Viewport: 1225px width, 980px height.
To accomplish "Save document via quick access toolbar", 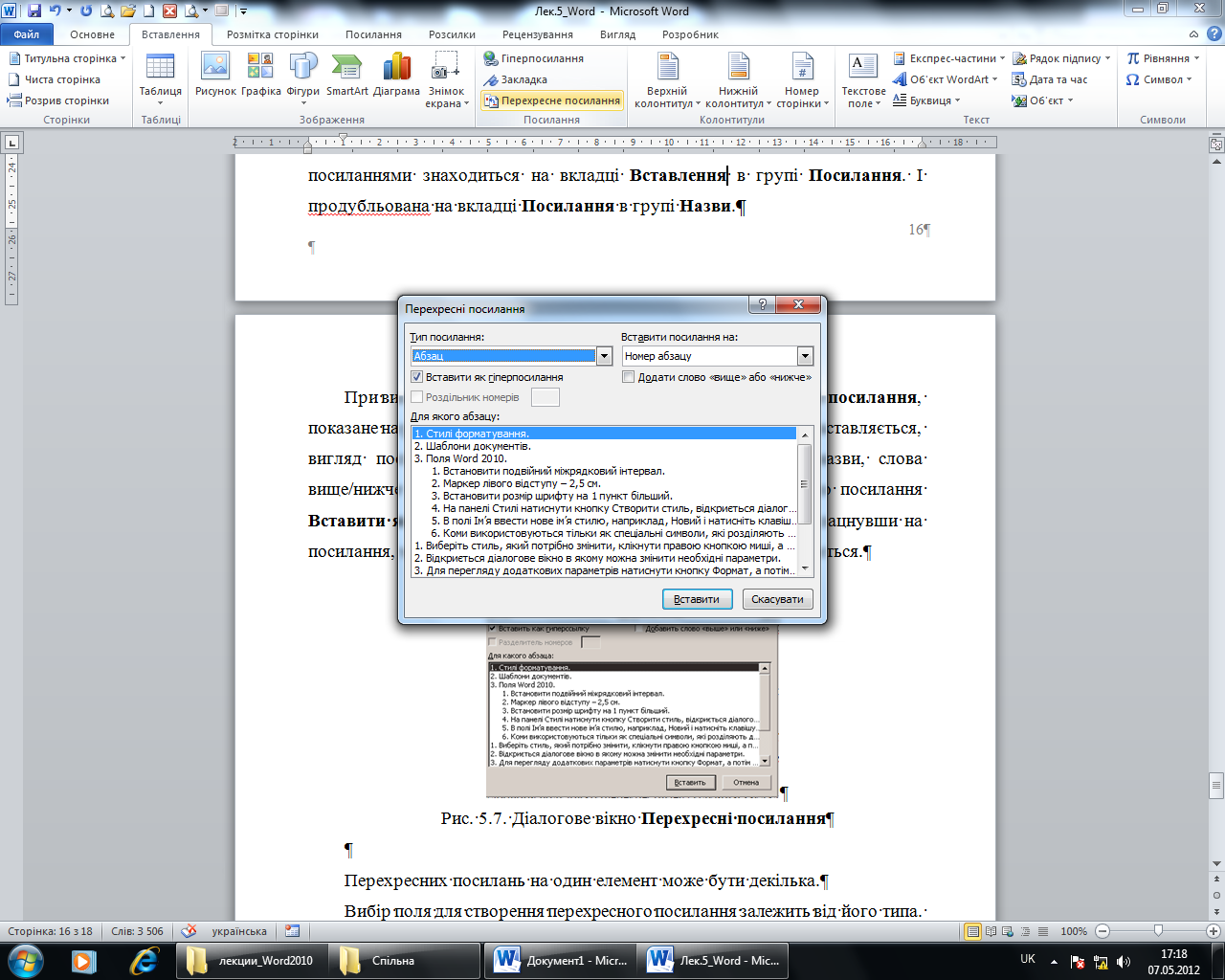I will [x=34, y=11].
